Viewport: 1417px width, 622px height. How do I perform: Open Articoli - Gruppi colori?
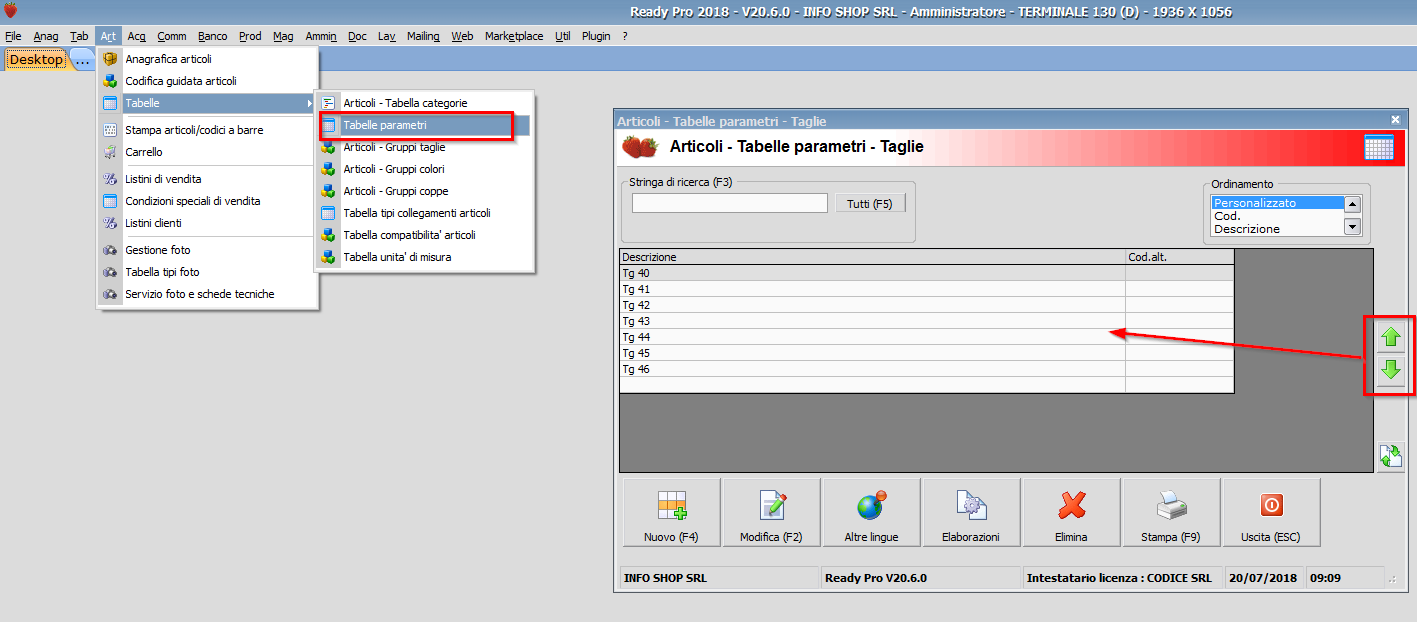pos(424,169)
